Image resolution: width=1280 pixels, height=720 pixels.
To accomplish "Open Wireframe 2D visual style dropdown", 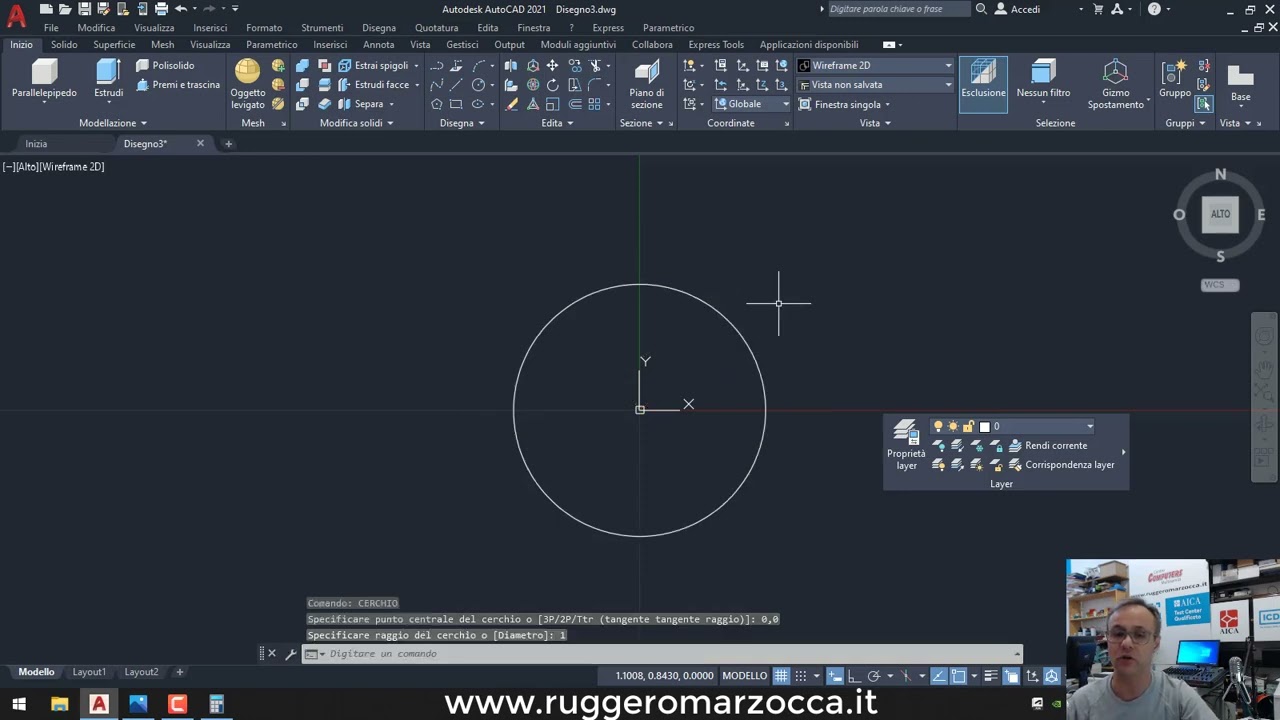I will click(875, 65).
